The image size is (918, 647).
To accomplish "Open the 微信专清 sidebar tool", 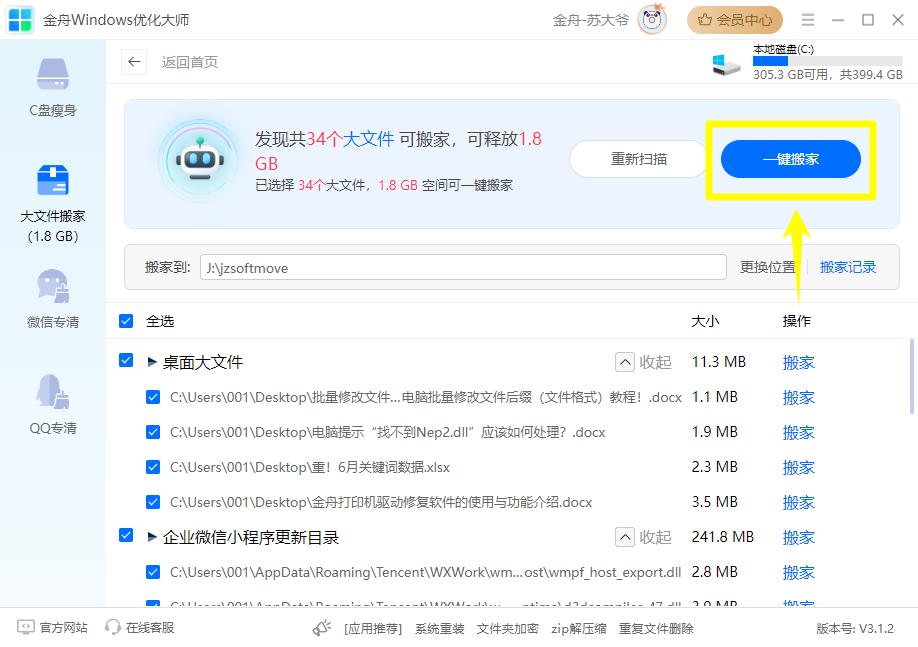I will pos(53,299).
